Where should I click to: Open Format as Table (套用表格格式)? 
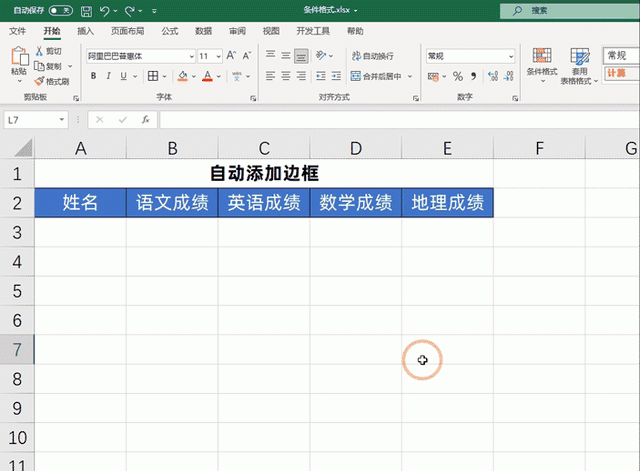point(579,66)
